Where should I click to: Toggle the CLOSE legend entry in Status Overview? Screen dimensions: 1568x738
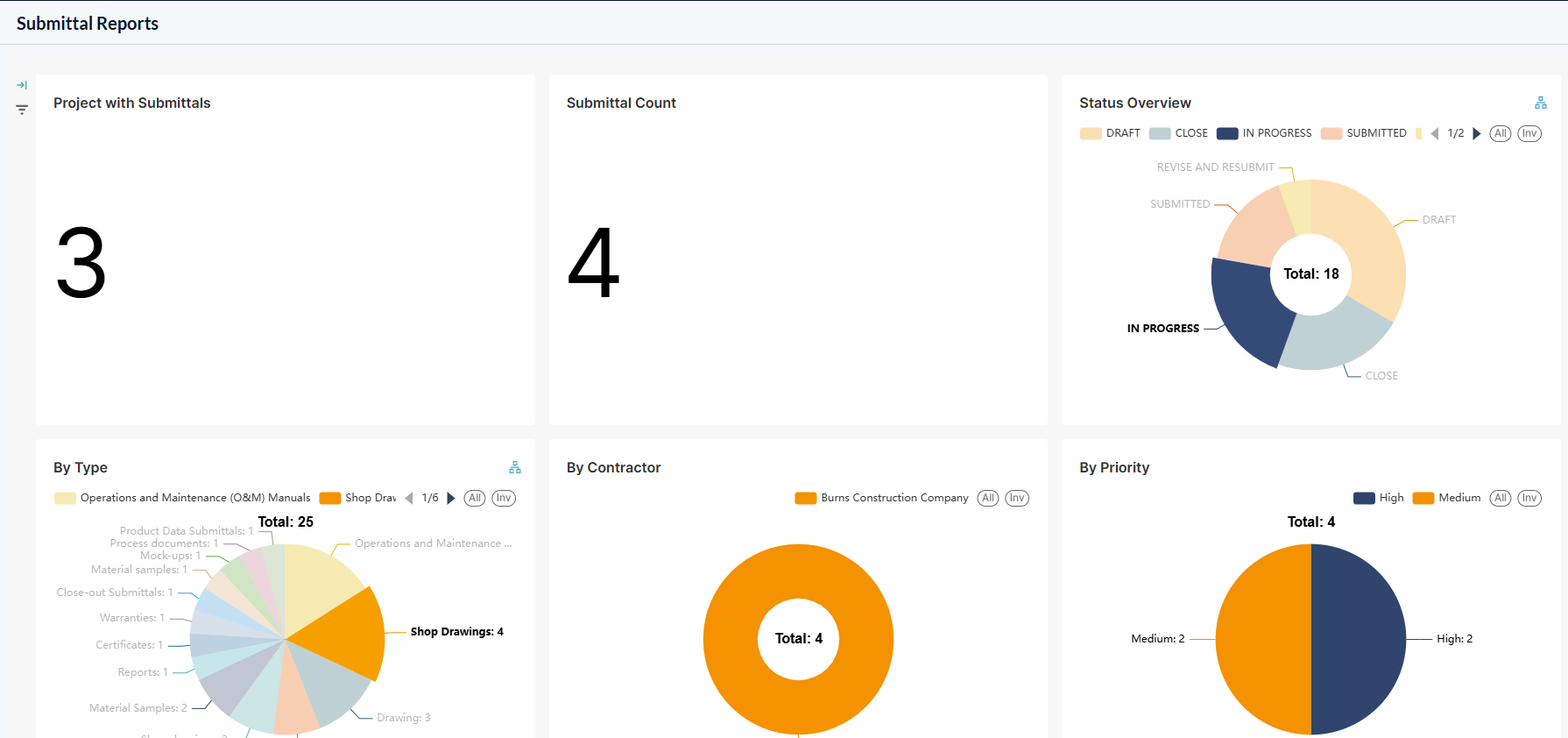[1179, 133]
